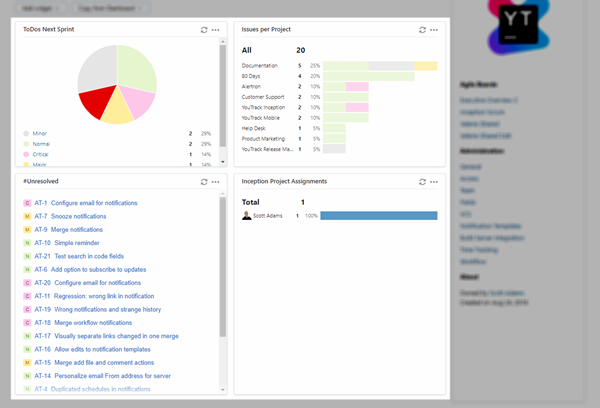Click the YouTrack Mobile project name

tap(261, 118)
